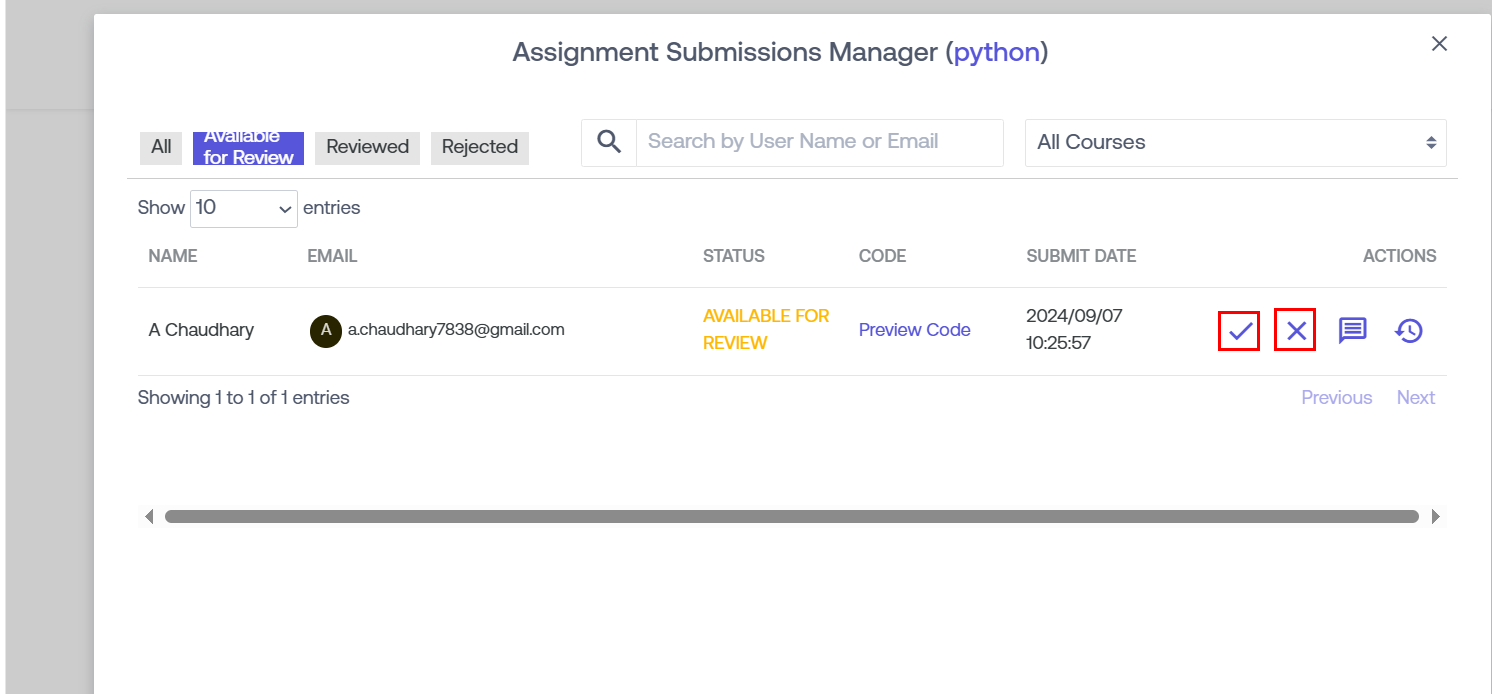Screen dimensions: 1492x694
Task: Open the Preview Code link
Action: [x=914, y=330]
